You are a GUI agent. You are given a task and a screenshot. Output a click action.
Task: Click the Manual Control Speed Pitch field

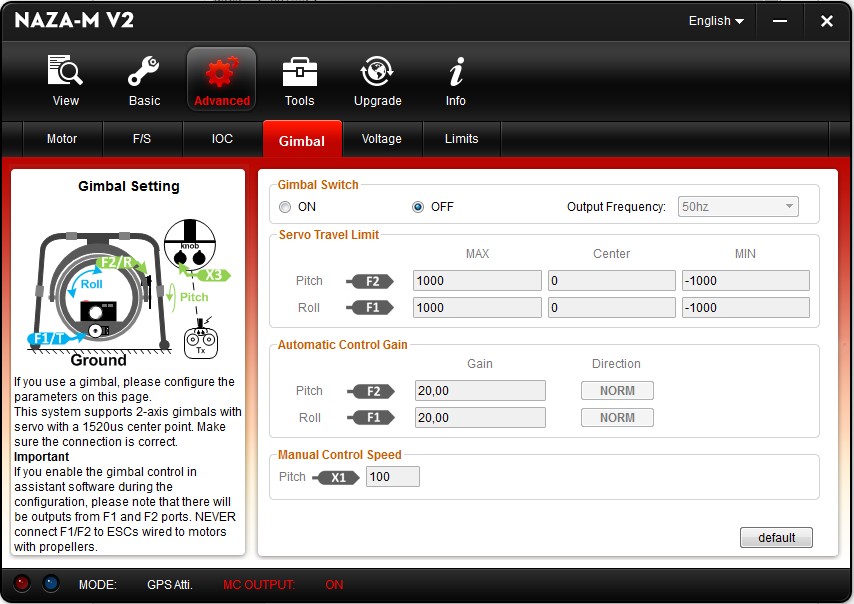pyautogui.click(x=393, y=477)
